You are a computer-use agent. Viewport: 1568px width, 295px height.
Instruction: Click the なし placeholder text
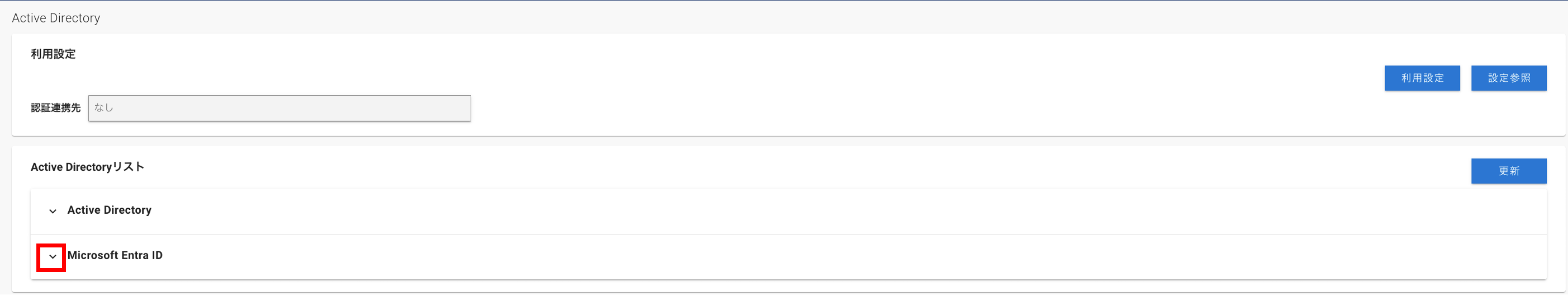tap(103, 108)
